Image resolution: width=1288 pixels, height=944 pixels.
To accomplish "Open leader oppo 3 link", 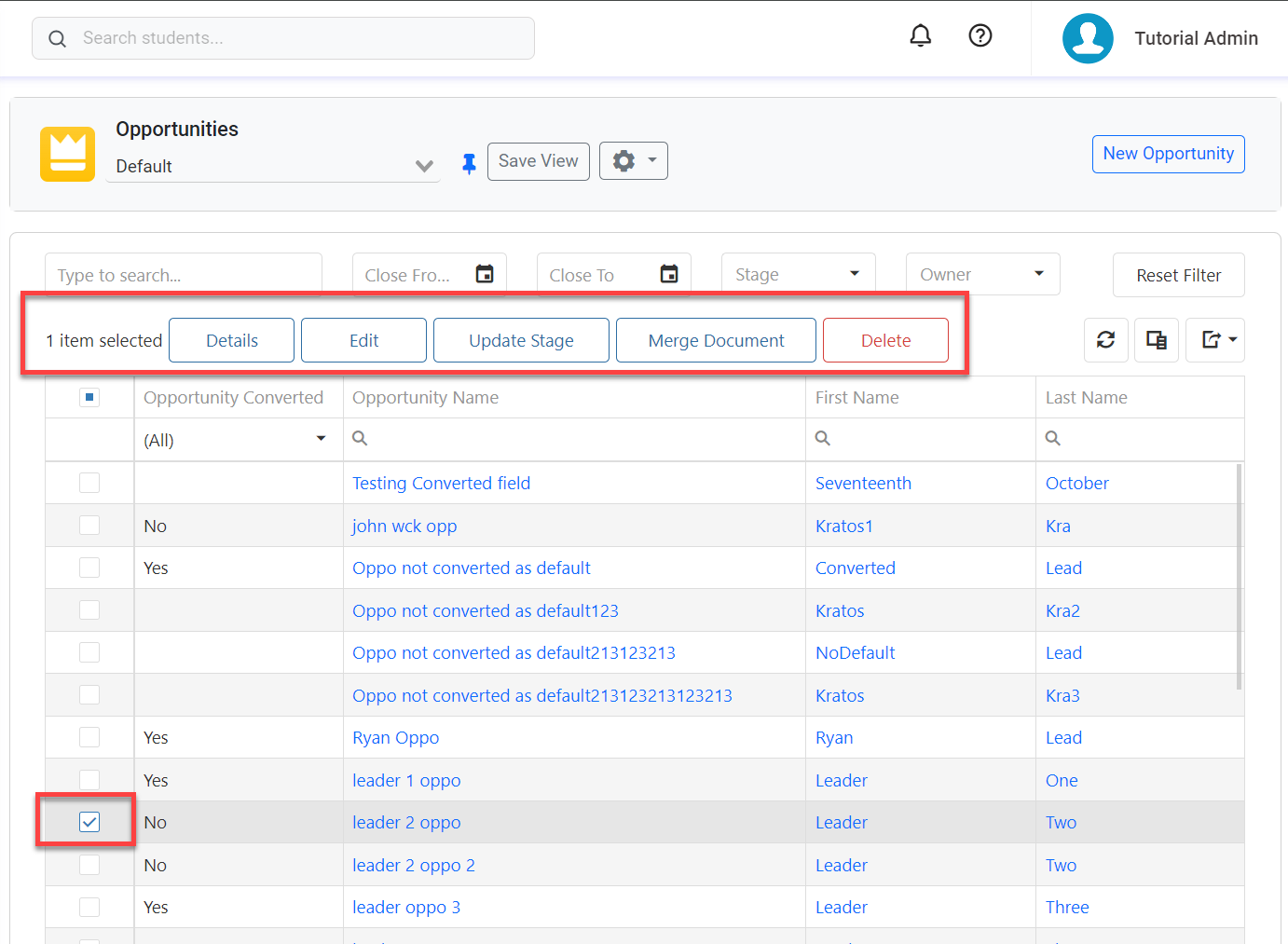I will [406, 907].
